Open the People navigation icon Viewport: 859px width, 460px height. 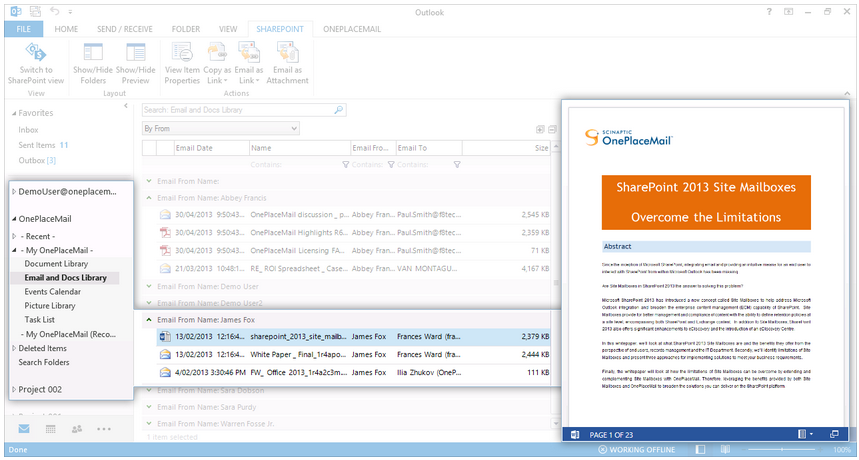tap(77, 428)
